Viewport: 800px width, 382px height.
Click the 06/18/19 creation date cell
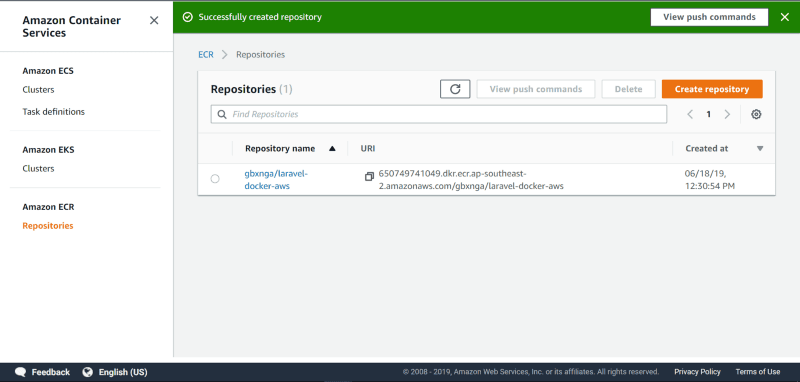[x=710, y=180]
